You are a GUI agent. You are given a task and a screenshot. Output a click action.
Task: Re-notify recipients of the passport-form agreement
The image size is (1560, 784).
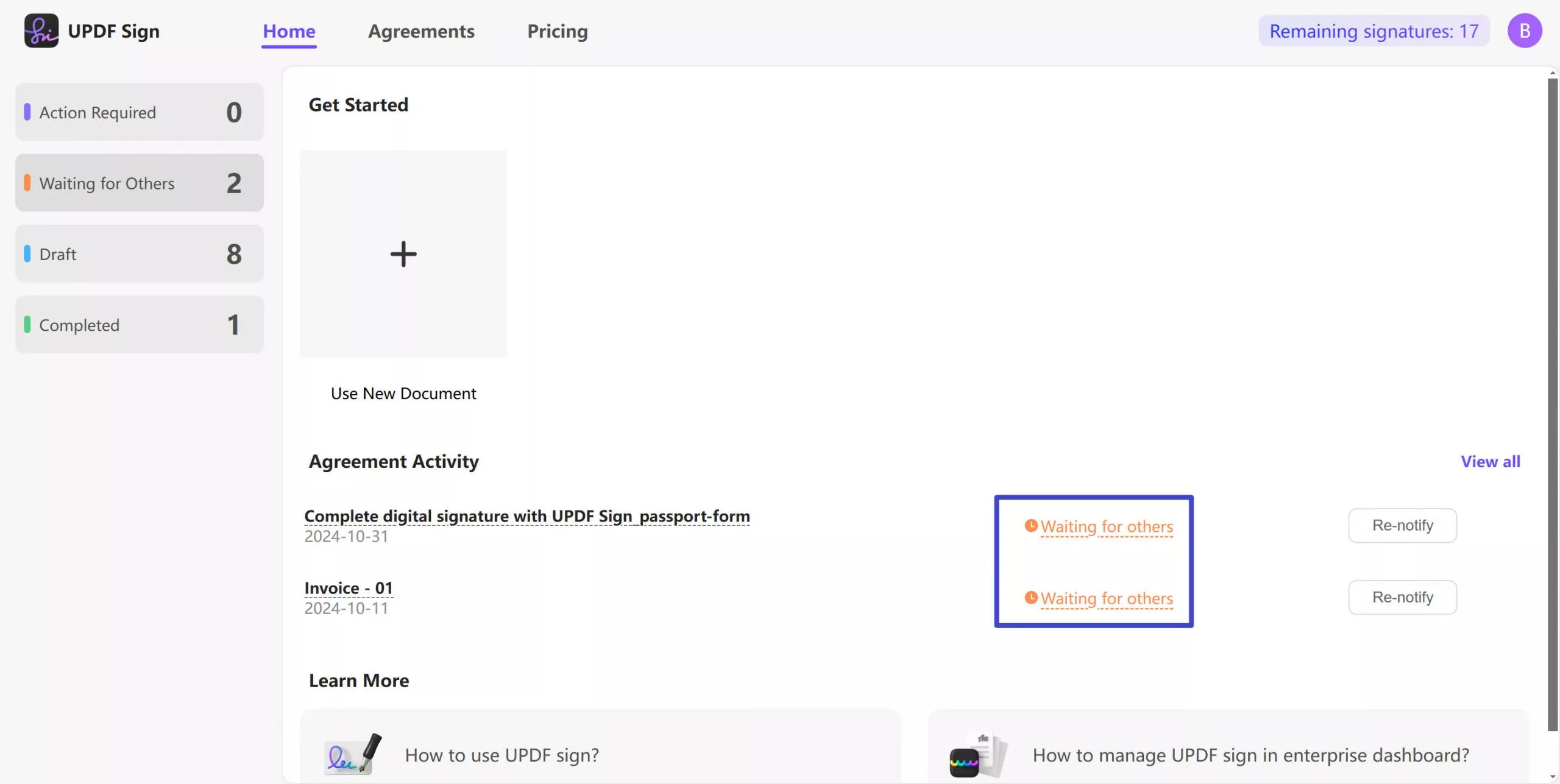tap(1402, 525)
